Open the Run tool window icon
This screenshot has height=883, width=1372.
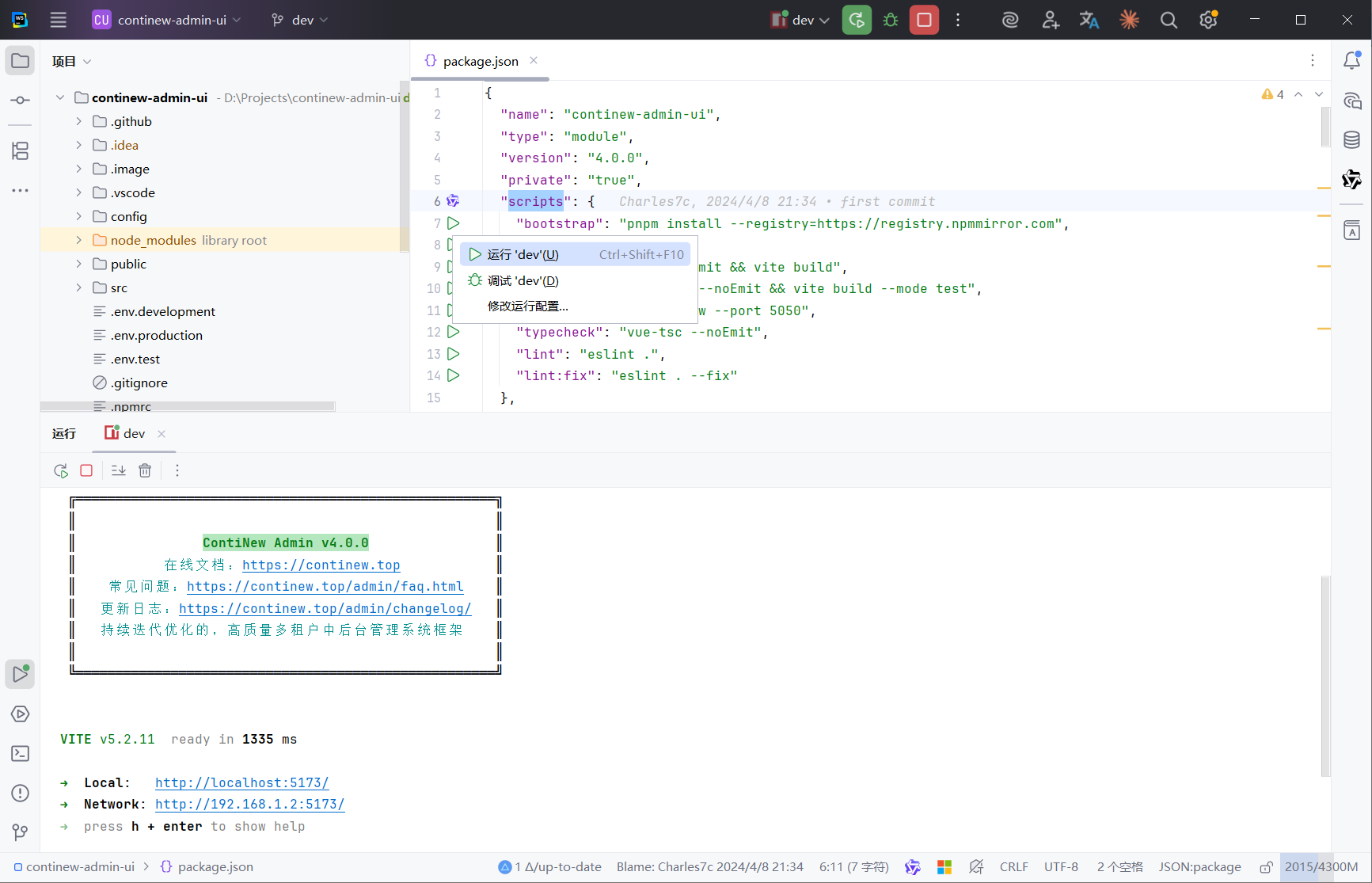click(x=20, y=674)
